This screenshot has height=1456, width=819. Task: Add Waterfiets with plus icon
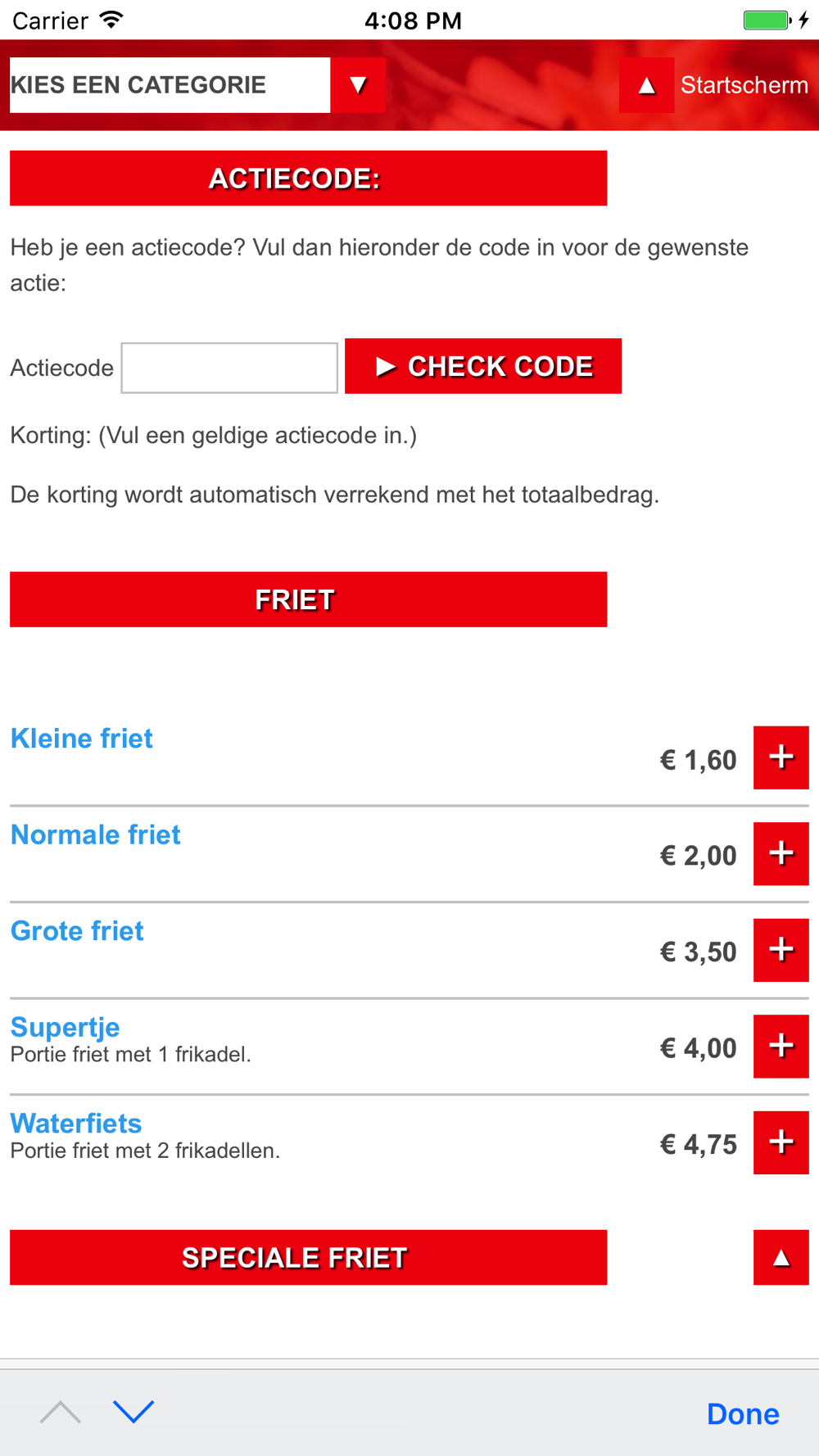point(781,1142)
